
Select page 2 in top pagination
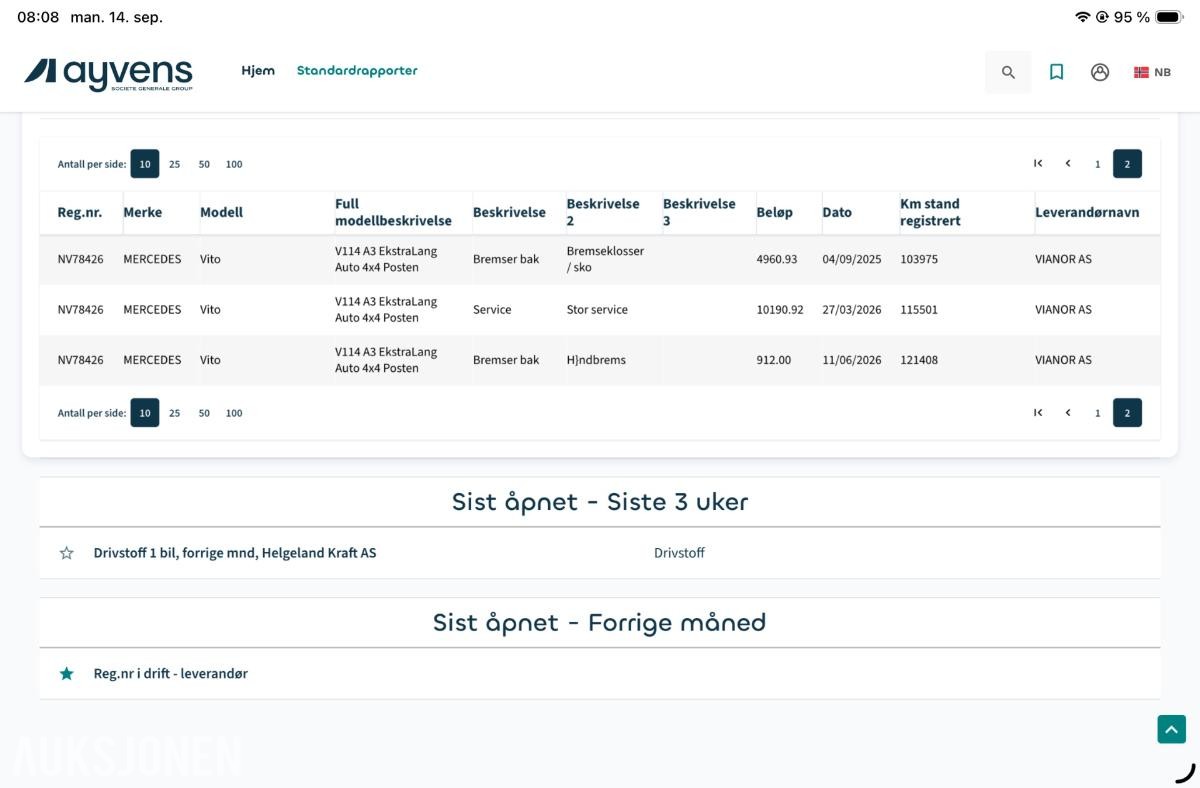[1127, 164]
